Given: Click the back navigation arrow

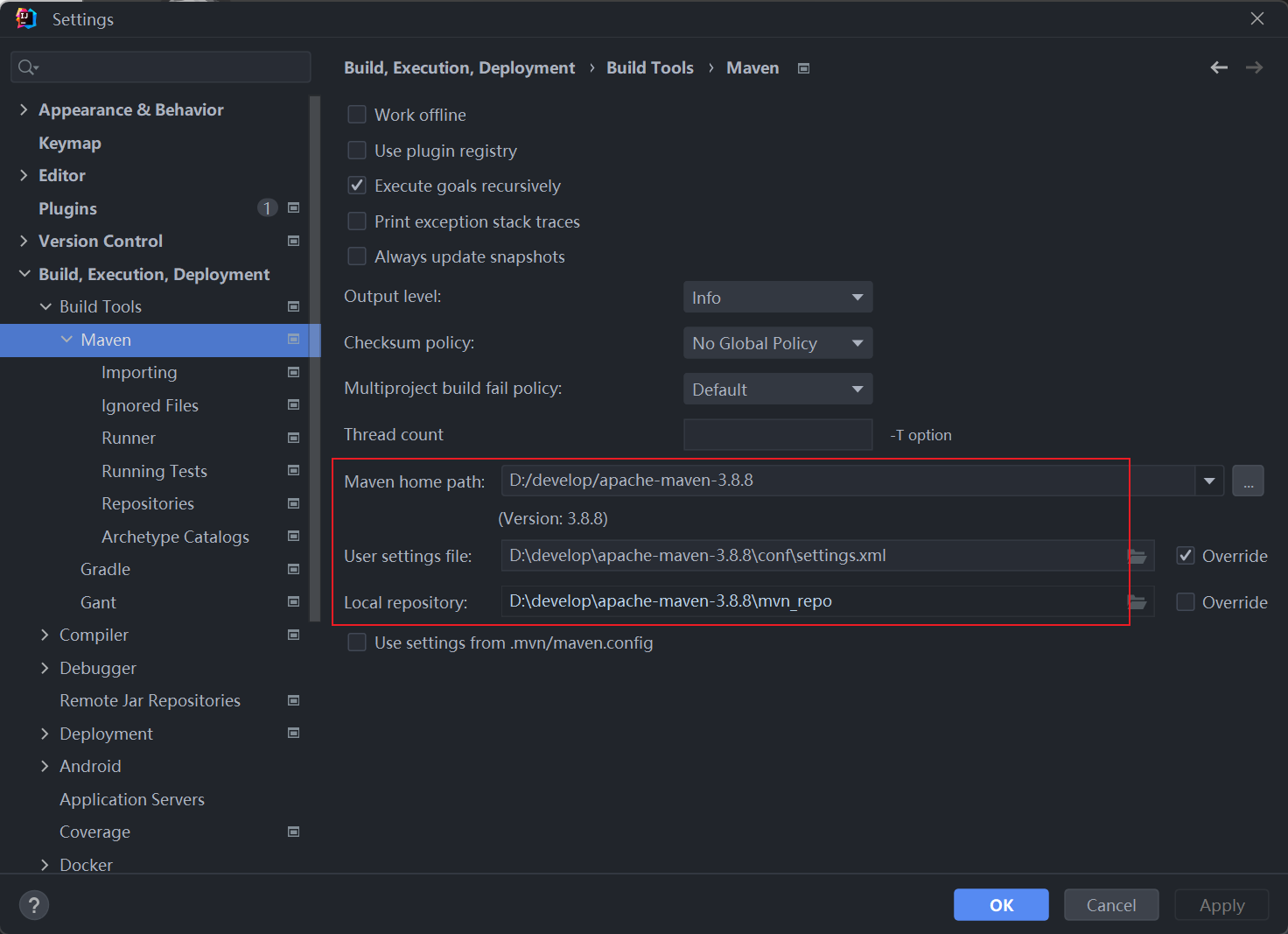Looking at the screenshot, I should [1219, 67].
